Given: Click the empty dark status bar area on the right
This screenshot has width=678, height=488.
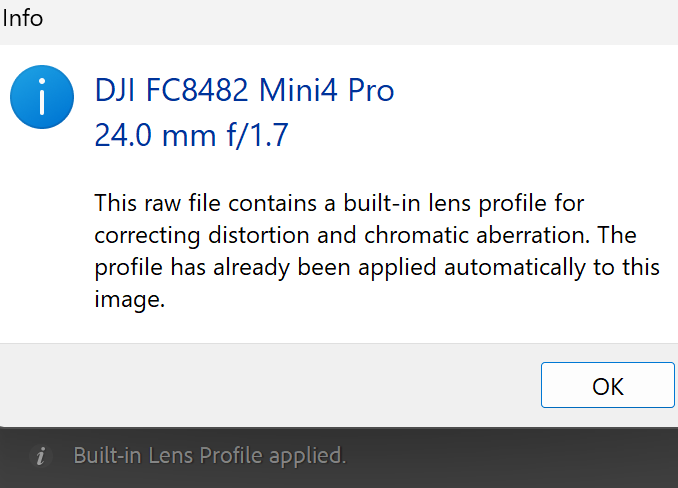Looking at the screenshot, I should 520,457.
